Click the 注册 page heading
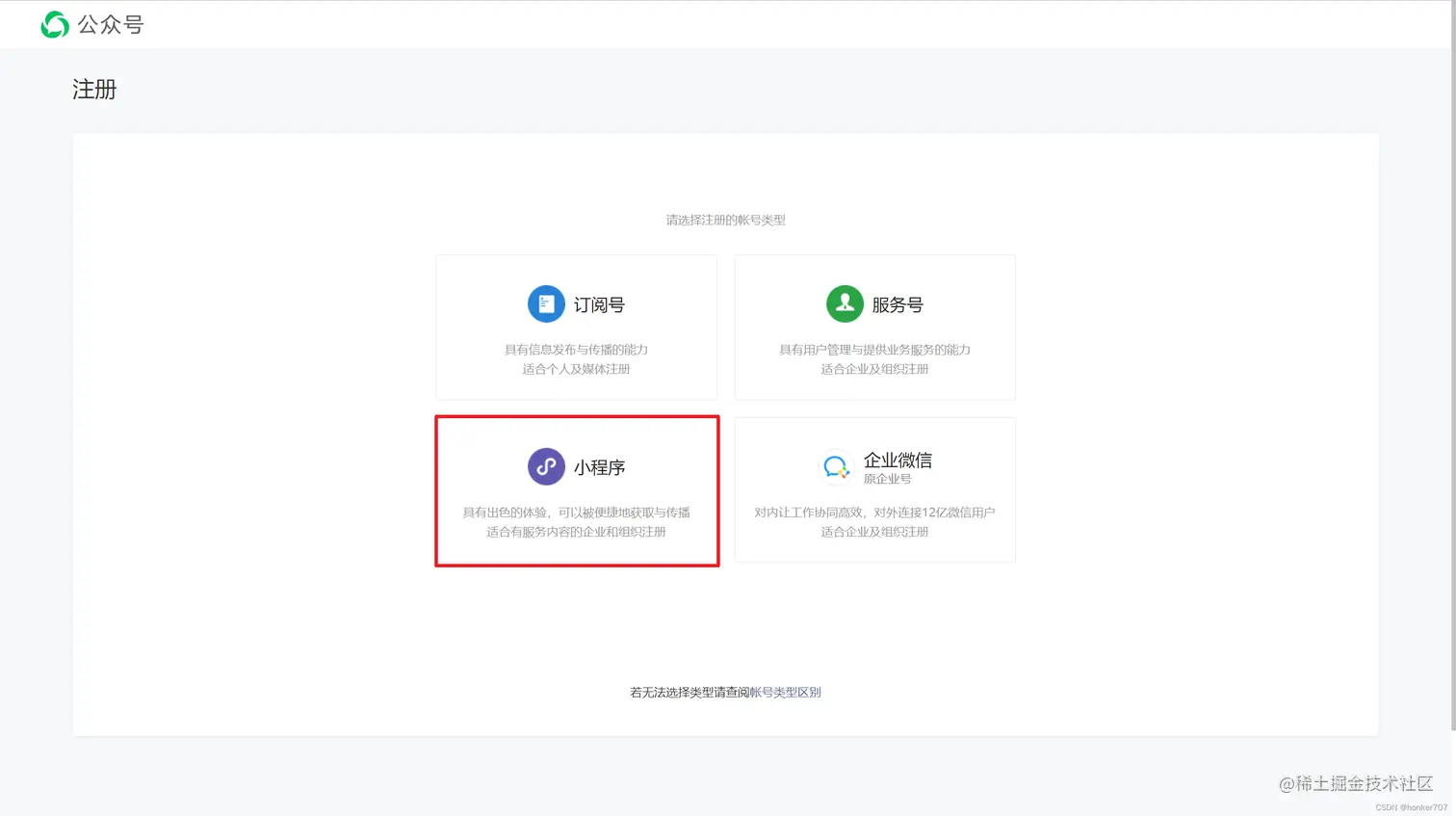 (x=94, y=90)
